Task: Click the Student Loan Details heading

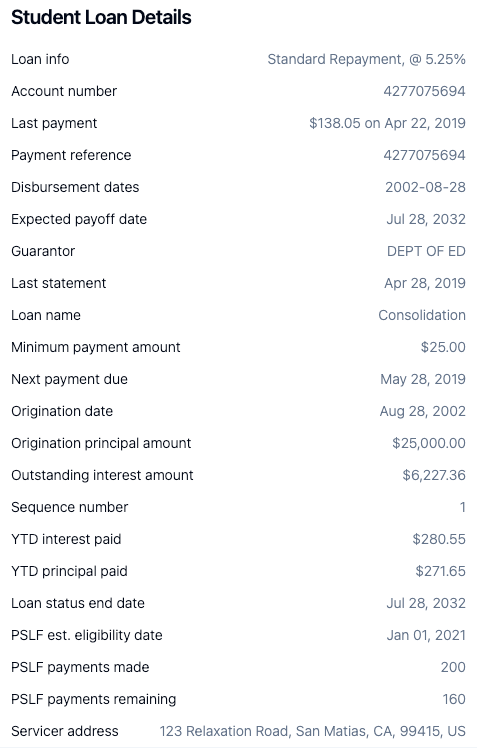Action: (x=101, y=17)
